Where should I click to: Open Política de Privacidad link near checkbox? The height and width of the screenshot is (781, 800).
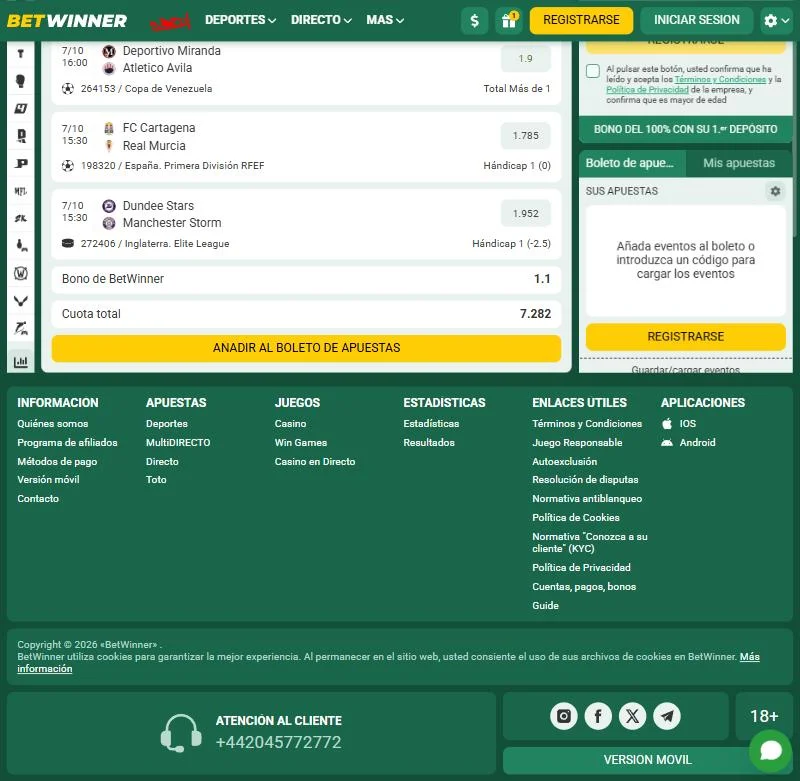(x=647, y=90)
